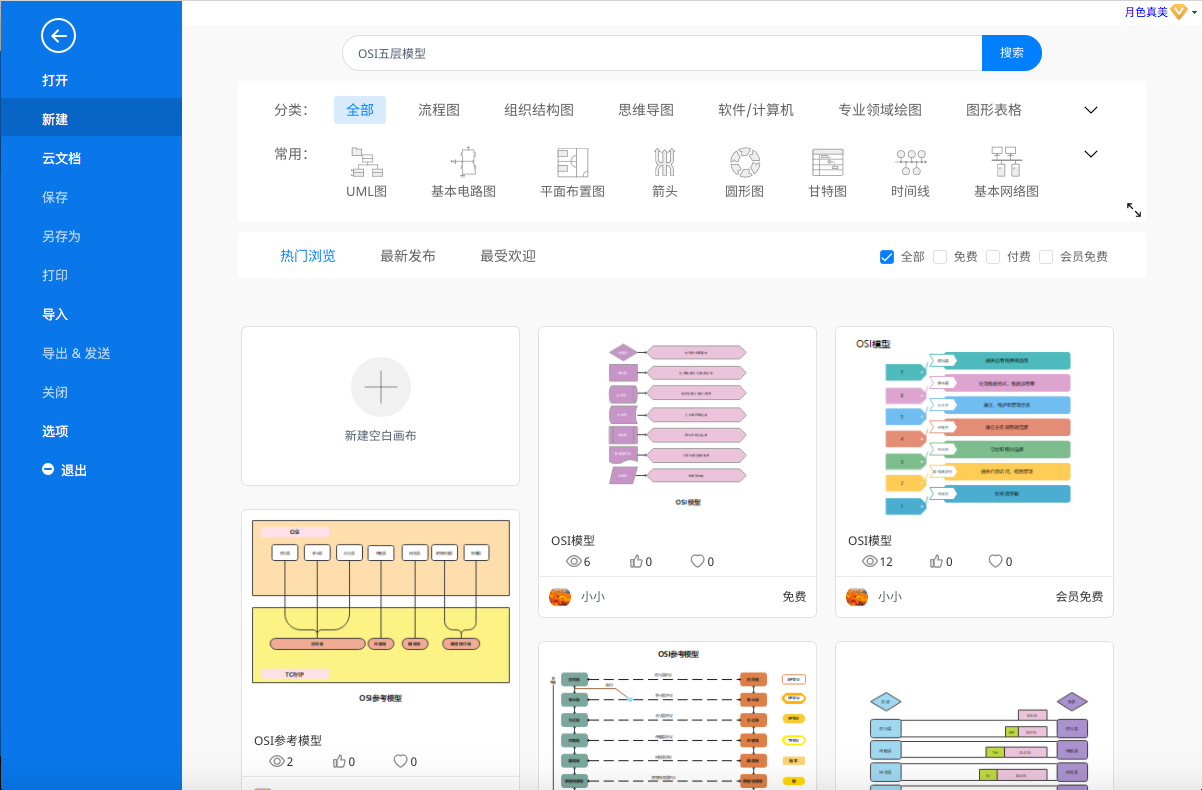Click heart icon on 会员免费 OSI模型 card
This screenshot has width=1202, height=790.
point(996,561)
